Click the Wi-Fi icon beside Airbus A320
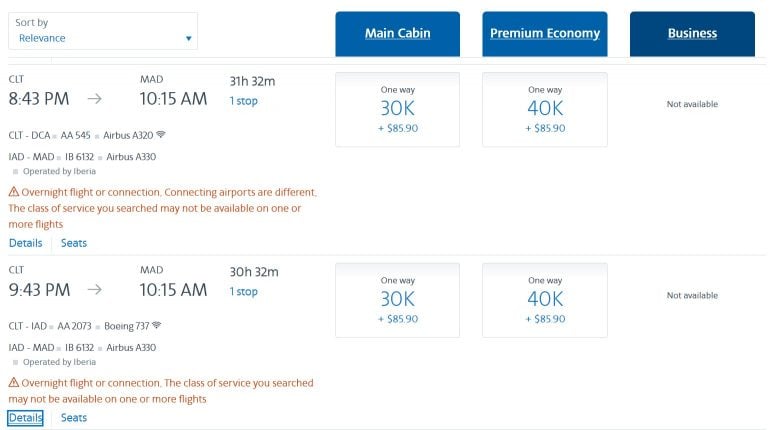Screen dimensions: 770x430 (161, 134)
